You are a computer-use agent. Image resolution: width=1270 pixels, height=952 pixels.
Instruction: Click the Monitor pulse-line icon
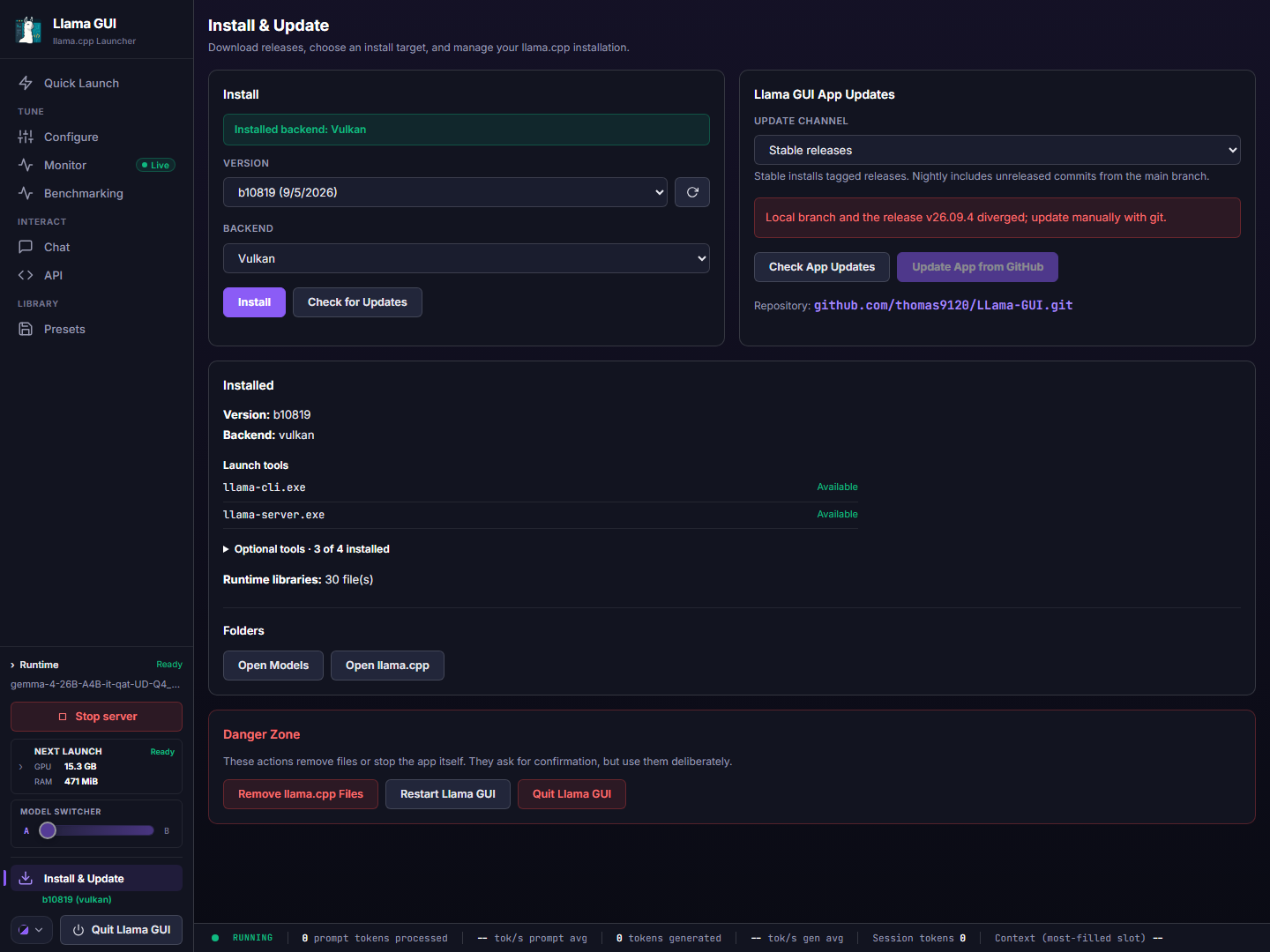pos(26,165)
